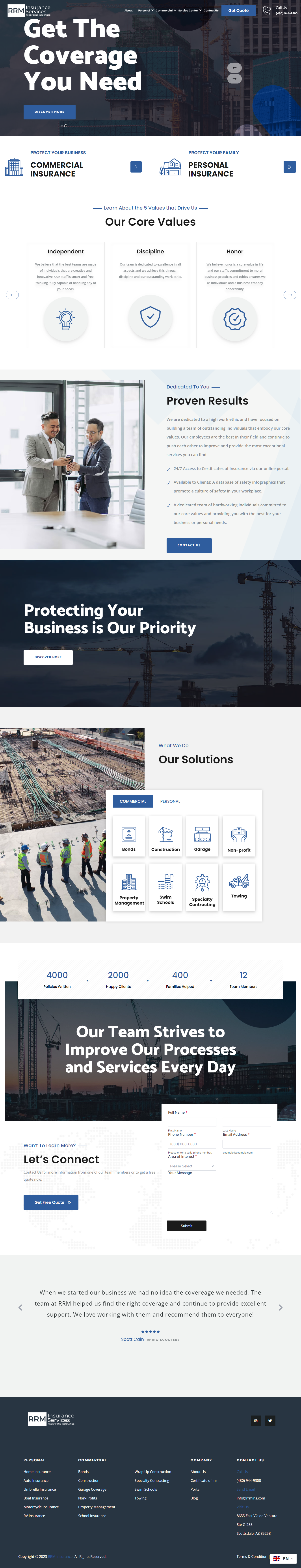Open the About menu item
This screenshot has height=1568, width=301.
click(128, 10)
